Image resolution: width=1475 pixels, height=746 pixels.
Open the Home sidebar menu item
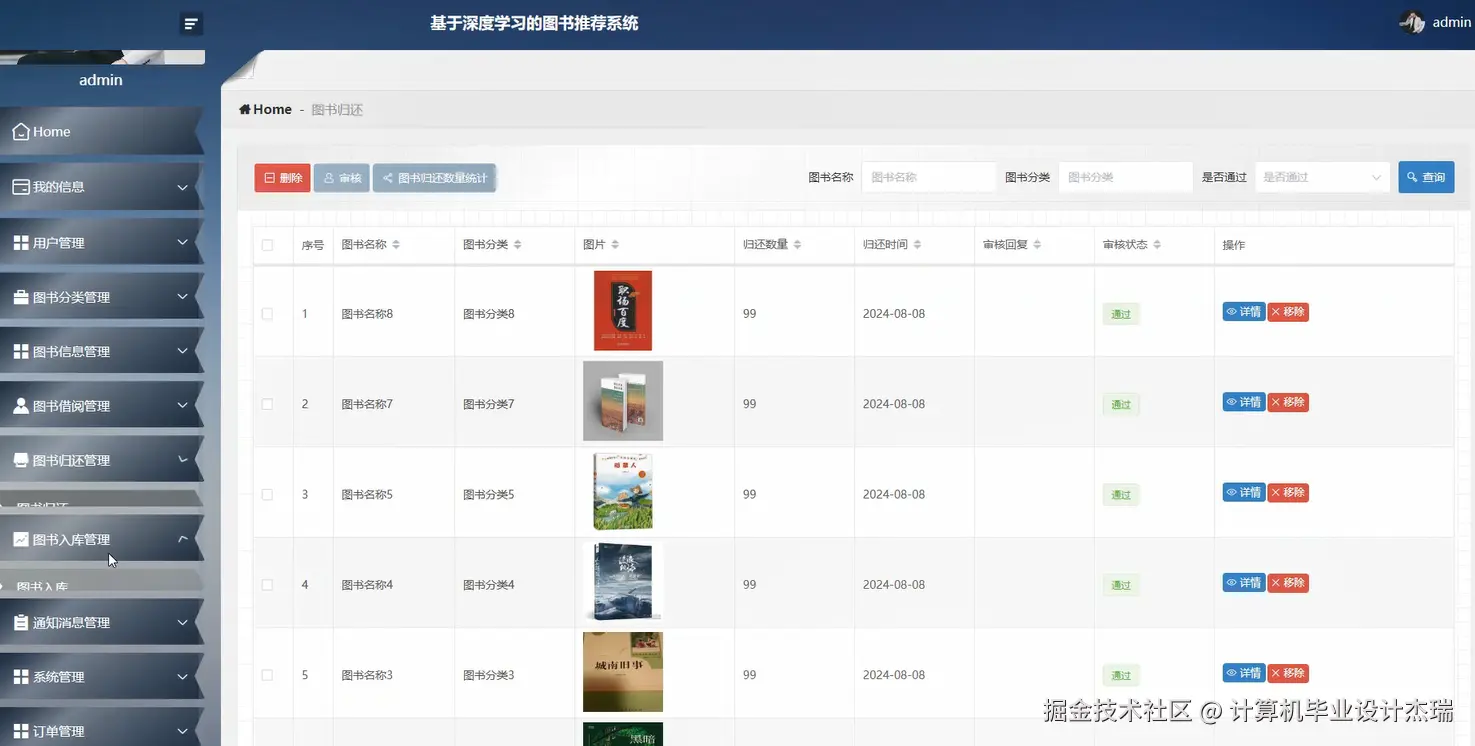pos(100,131)
